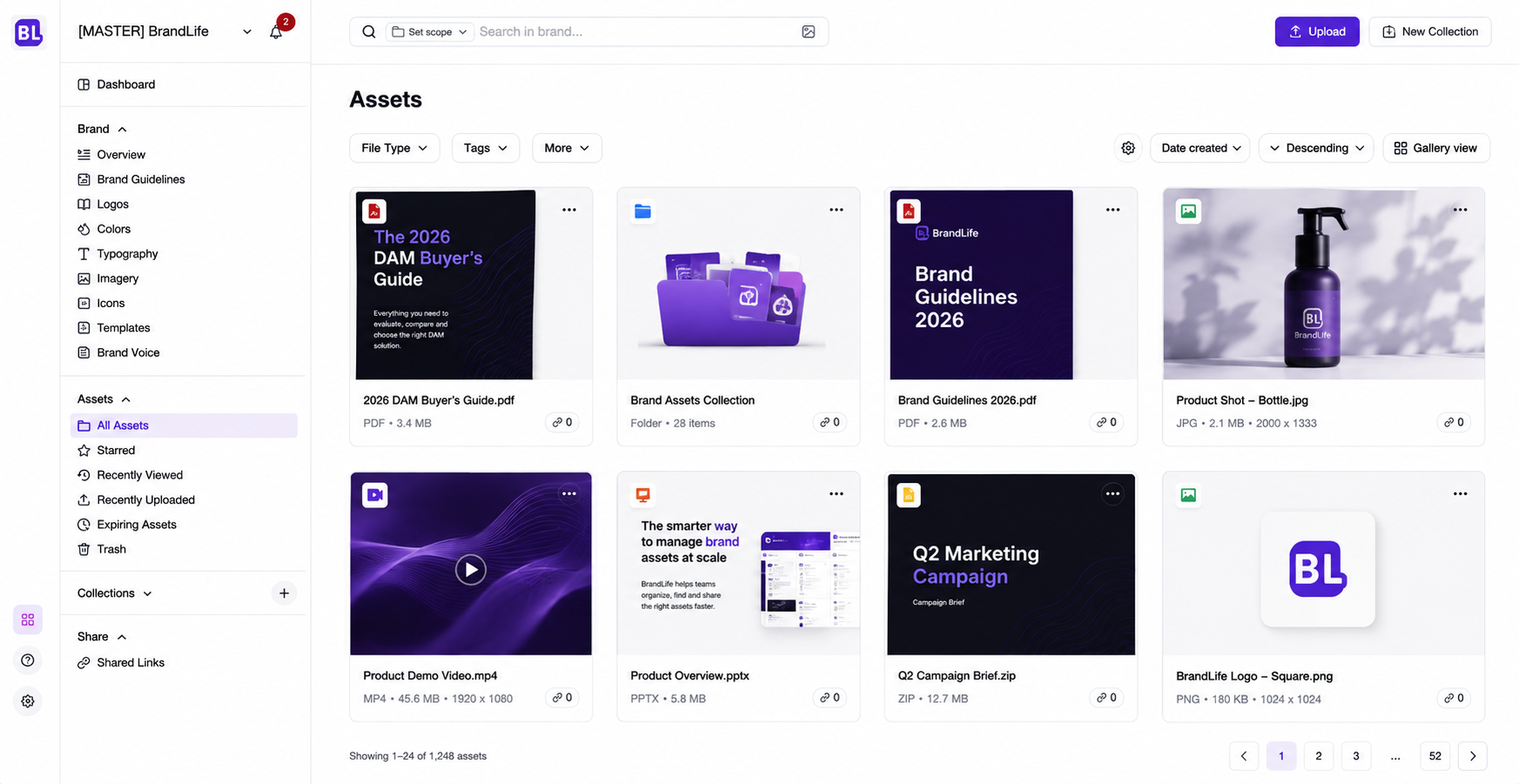Open Typography in sidebar
The height and width of the screenshot is (784, 1519).
pyautogui.click(x=118, y=254)
